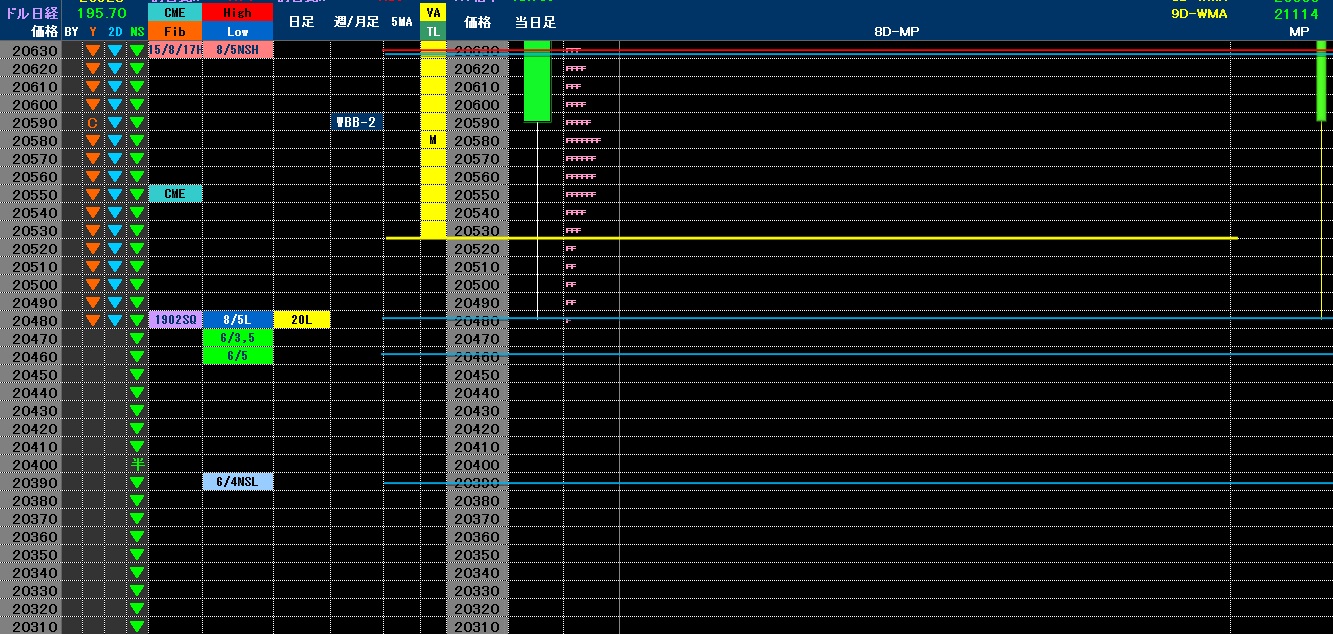Click the orange Y triangle in row 20630
The height and width of the screenshot is (634, 1333).
tap(93, 50)
